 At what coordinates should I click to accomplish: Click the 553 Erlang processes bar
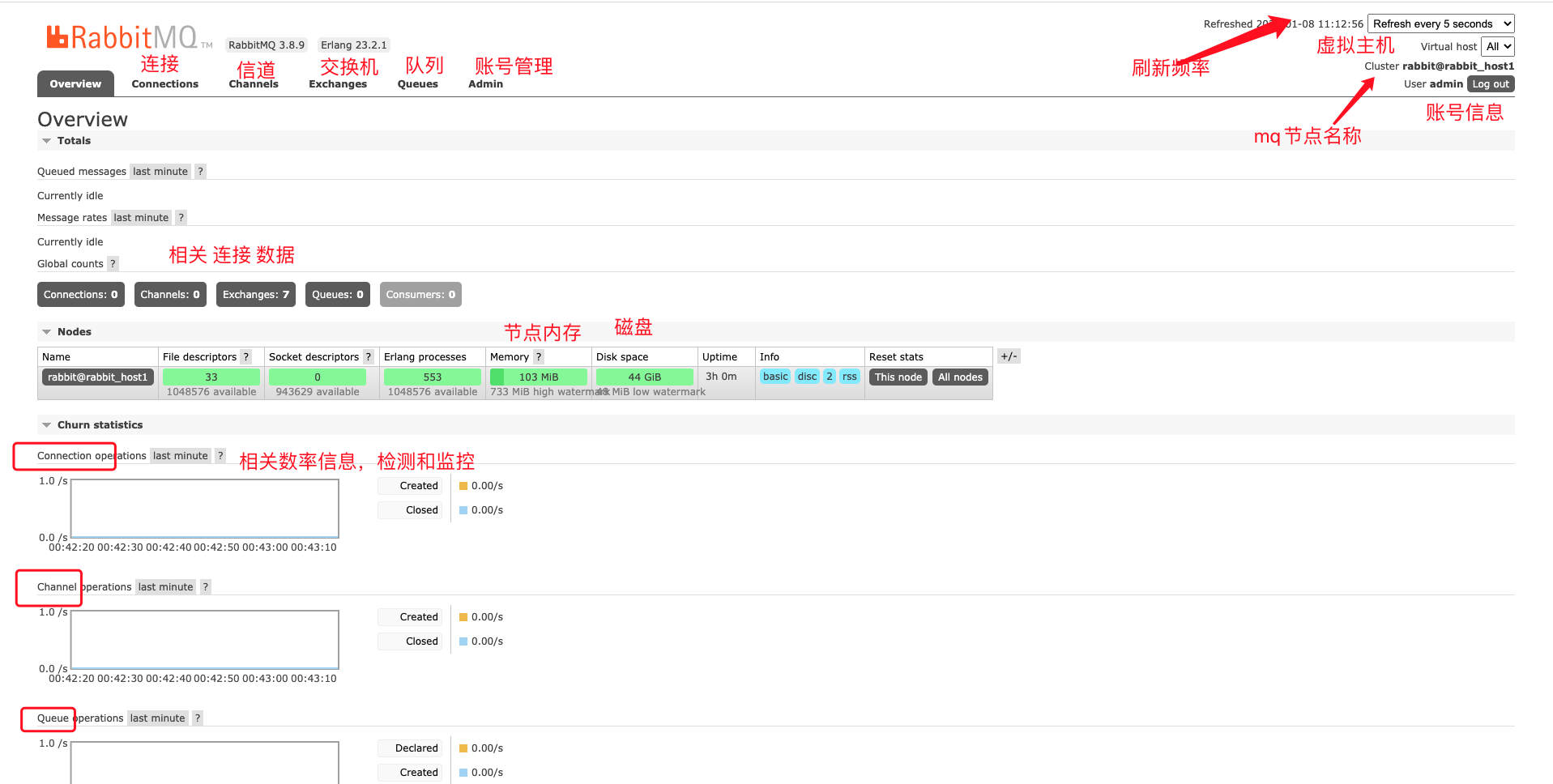coord(433,377)
